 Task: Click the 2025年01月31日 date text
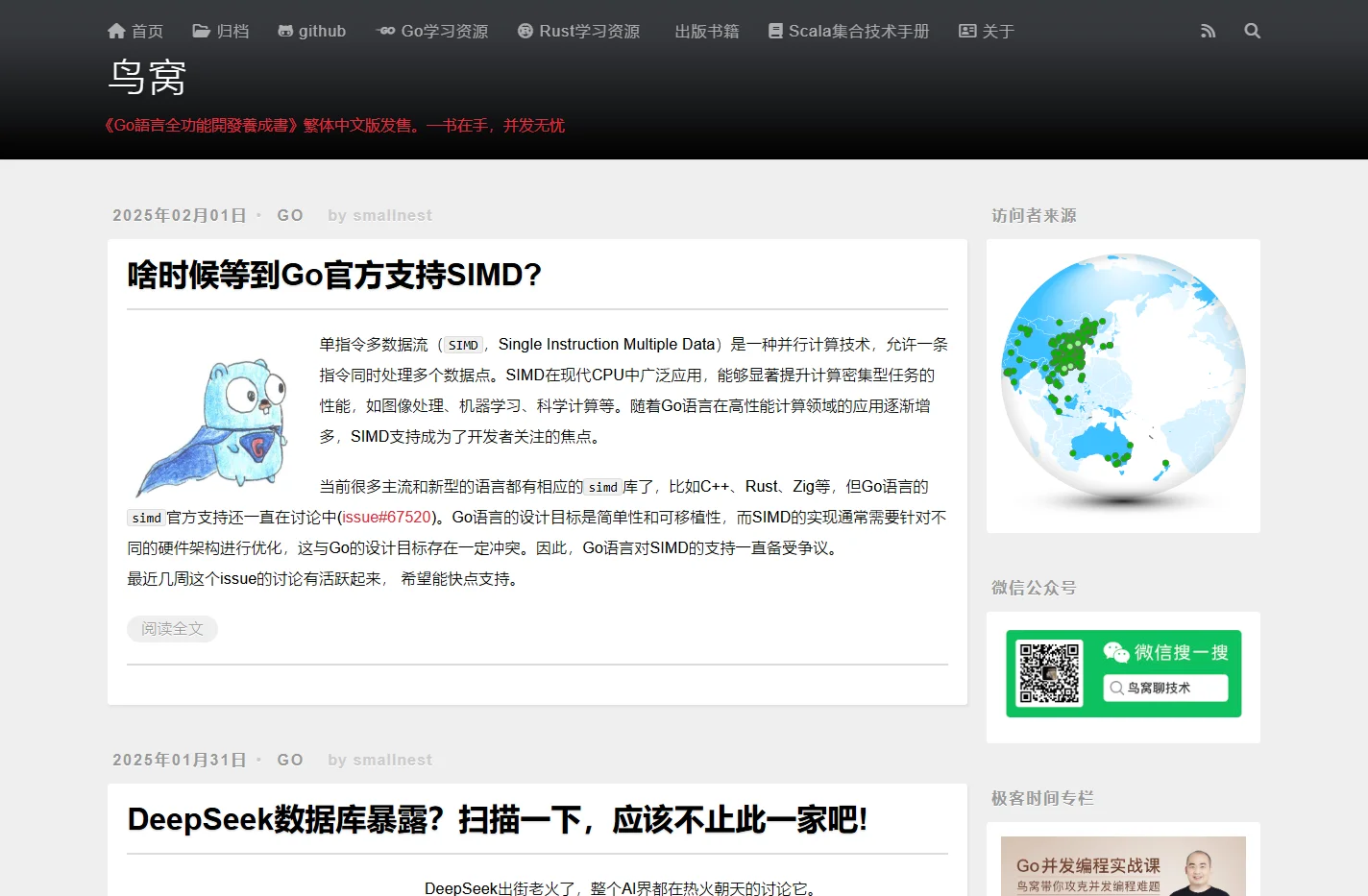pos(180,760)
